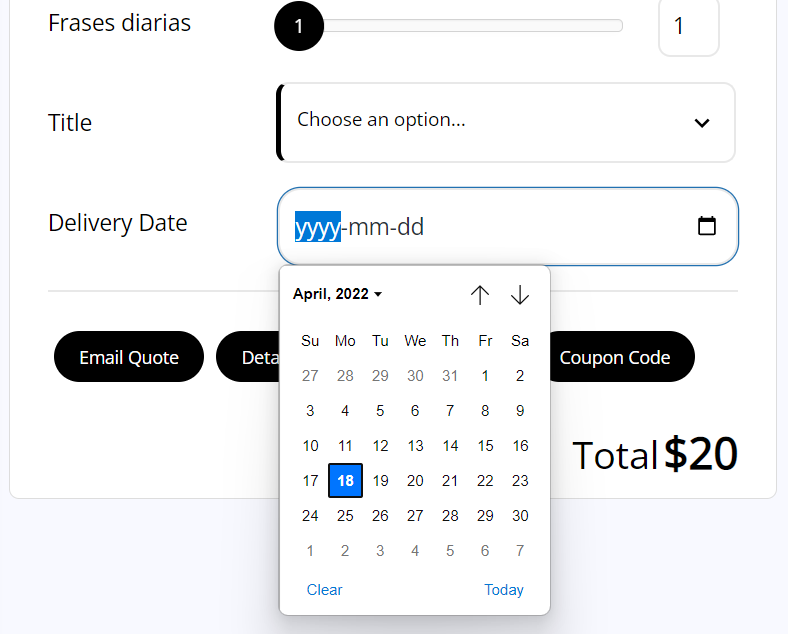Select April 18 in the calendar
Screen dimensions: 788x634
click(345, 481)
